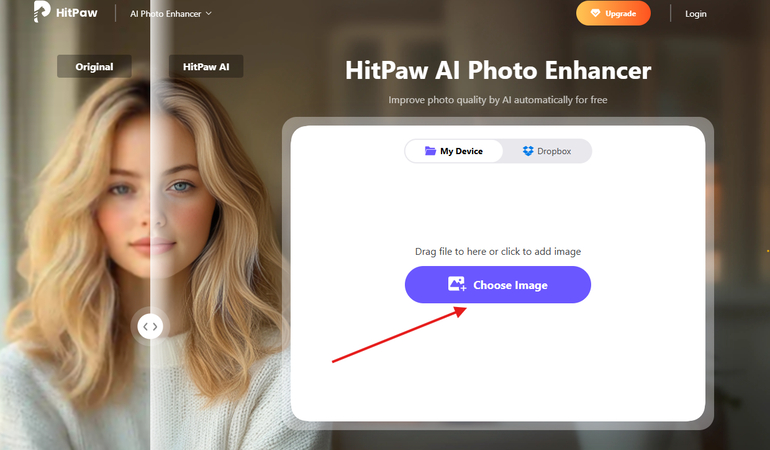Click the HitPaw AI Photo Enhancer heading

point(498,70)
